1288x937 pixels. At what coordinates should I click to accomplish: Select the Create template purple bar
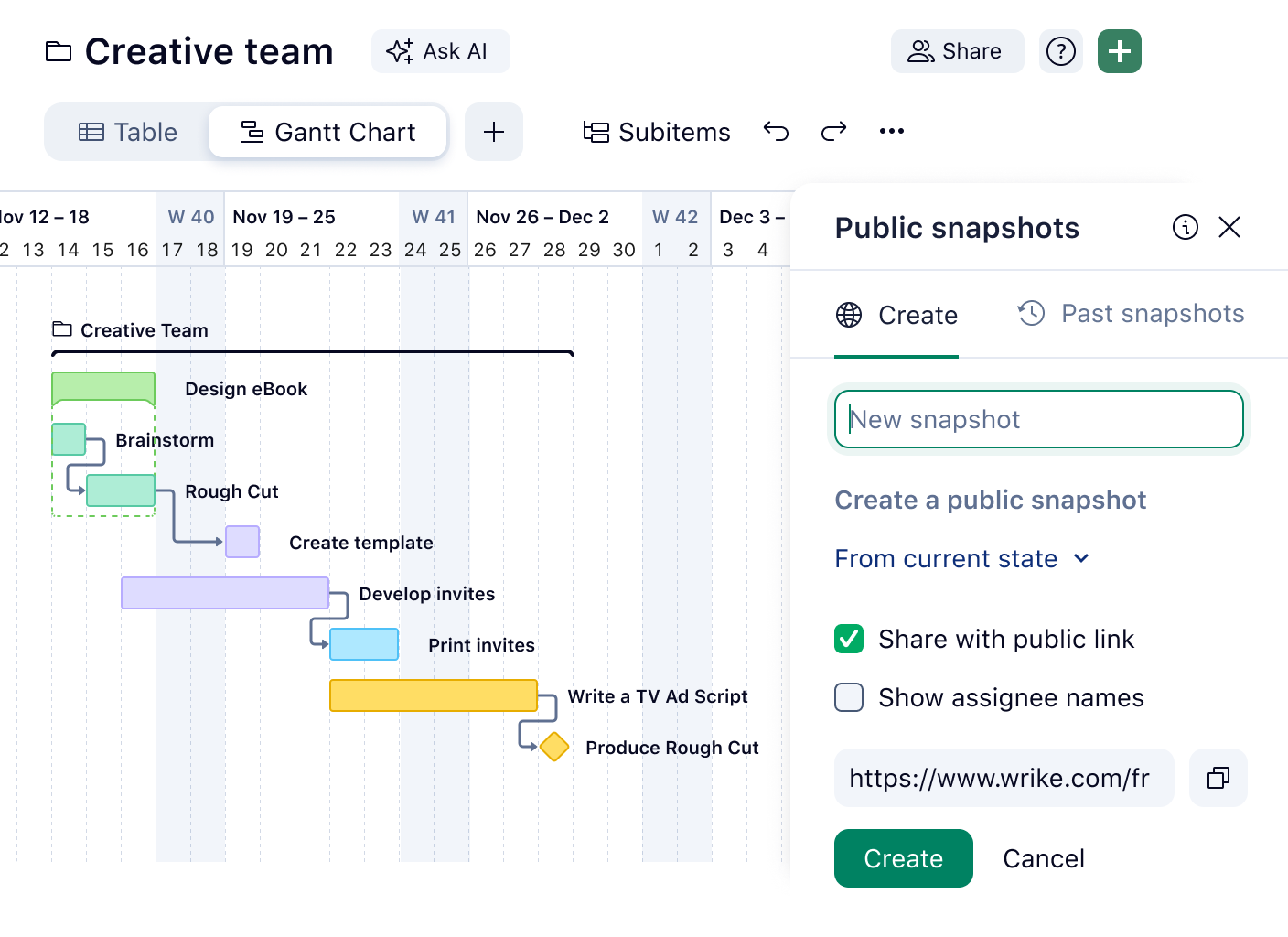[x=242, y=542]
